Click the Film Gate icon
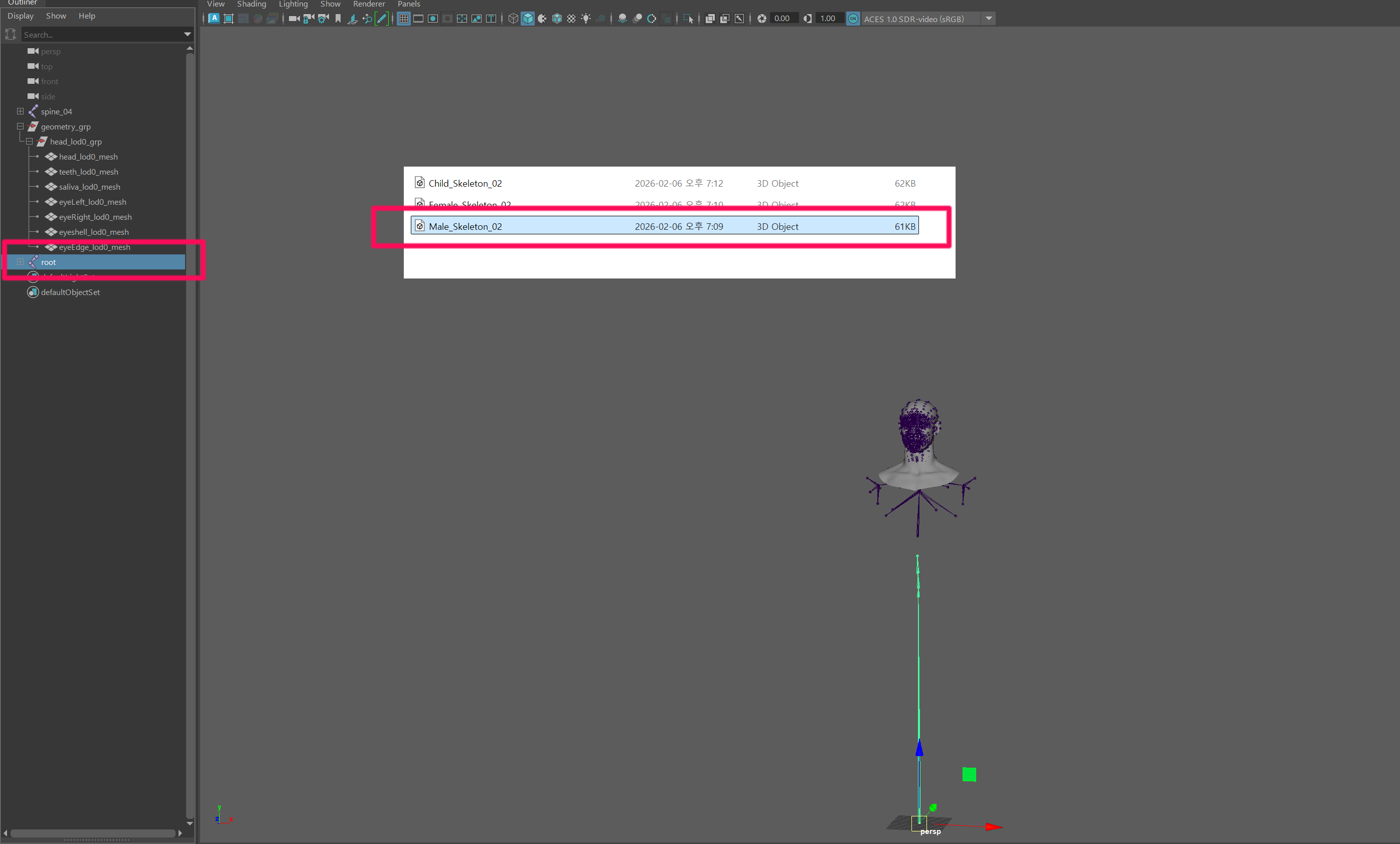The image size is (1400, 844). click(418, 19)
